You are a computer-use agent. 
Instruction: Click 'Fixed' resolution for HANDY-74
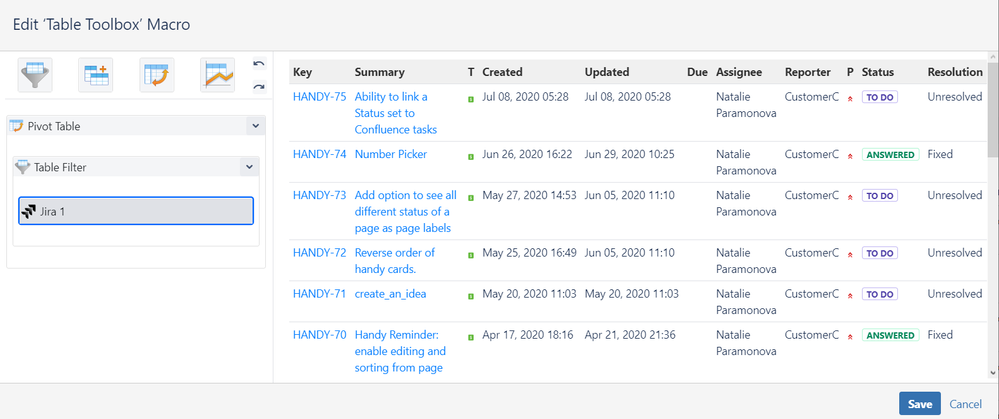point(940,154)
